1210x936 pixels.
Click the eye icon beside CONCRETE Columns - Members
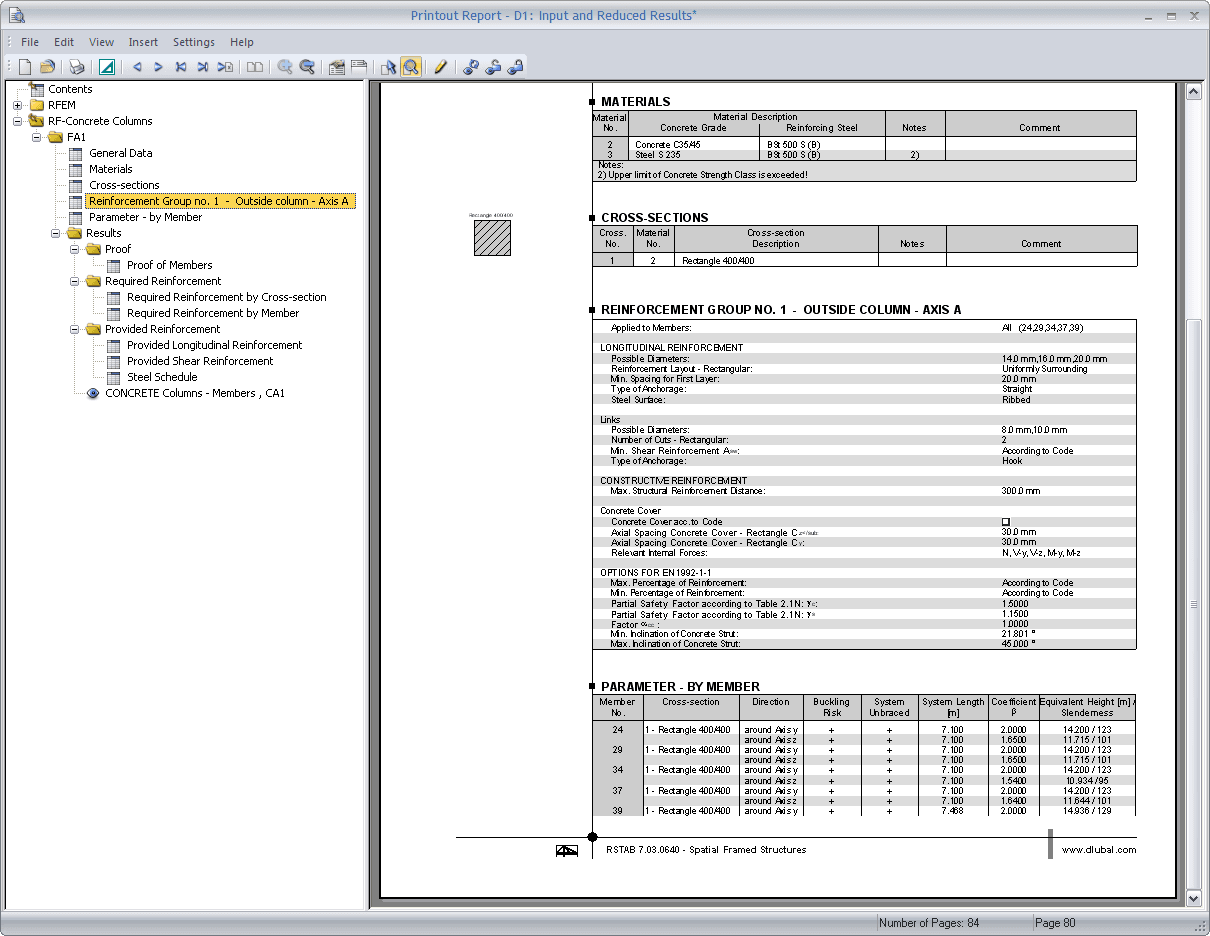tap(93, 393)
